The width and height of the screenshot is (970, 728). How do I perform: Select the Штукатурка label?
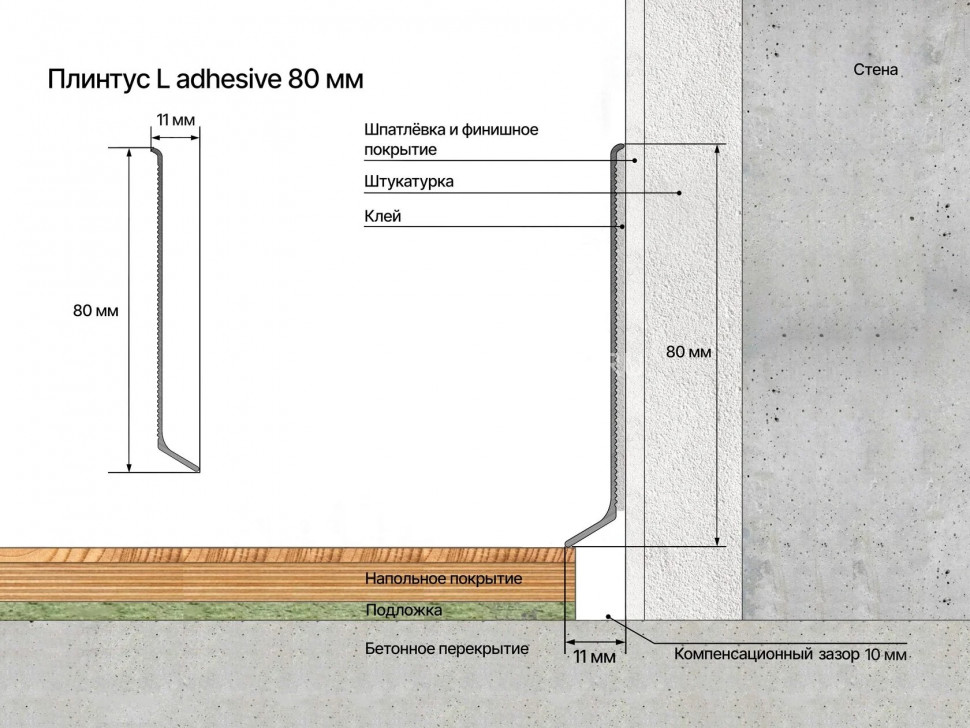(x=410, y=181)
